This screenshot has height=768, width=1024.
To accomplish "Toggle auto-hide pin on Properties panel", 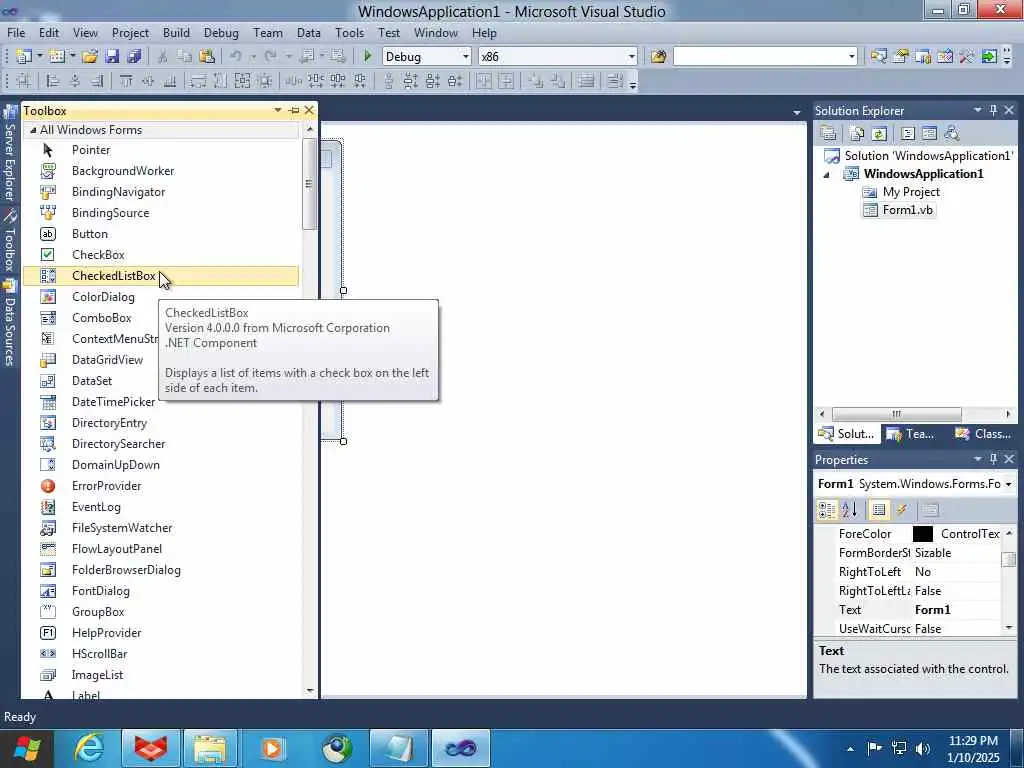I will point(993,459).
